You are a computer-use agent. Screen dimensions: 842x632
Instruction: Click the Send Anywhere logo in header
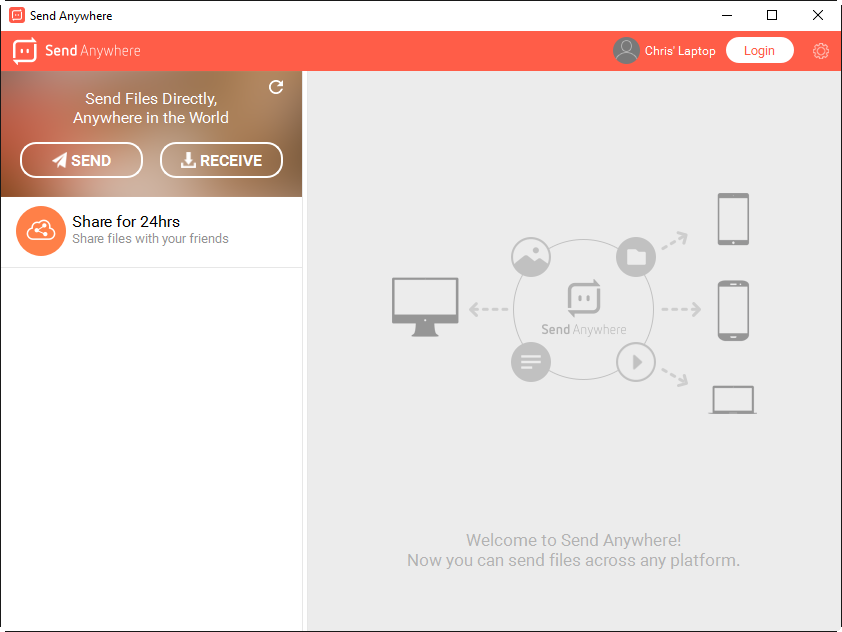pos(77,51)
